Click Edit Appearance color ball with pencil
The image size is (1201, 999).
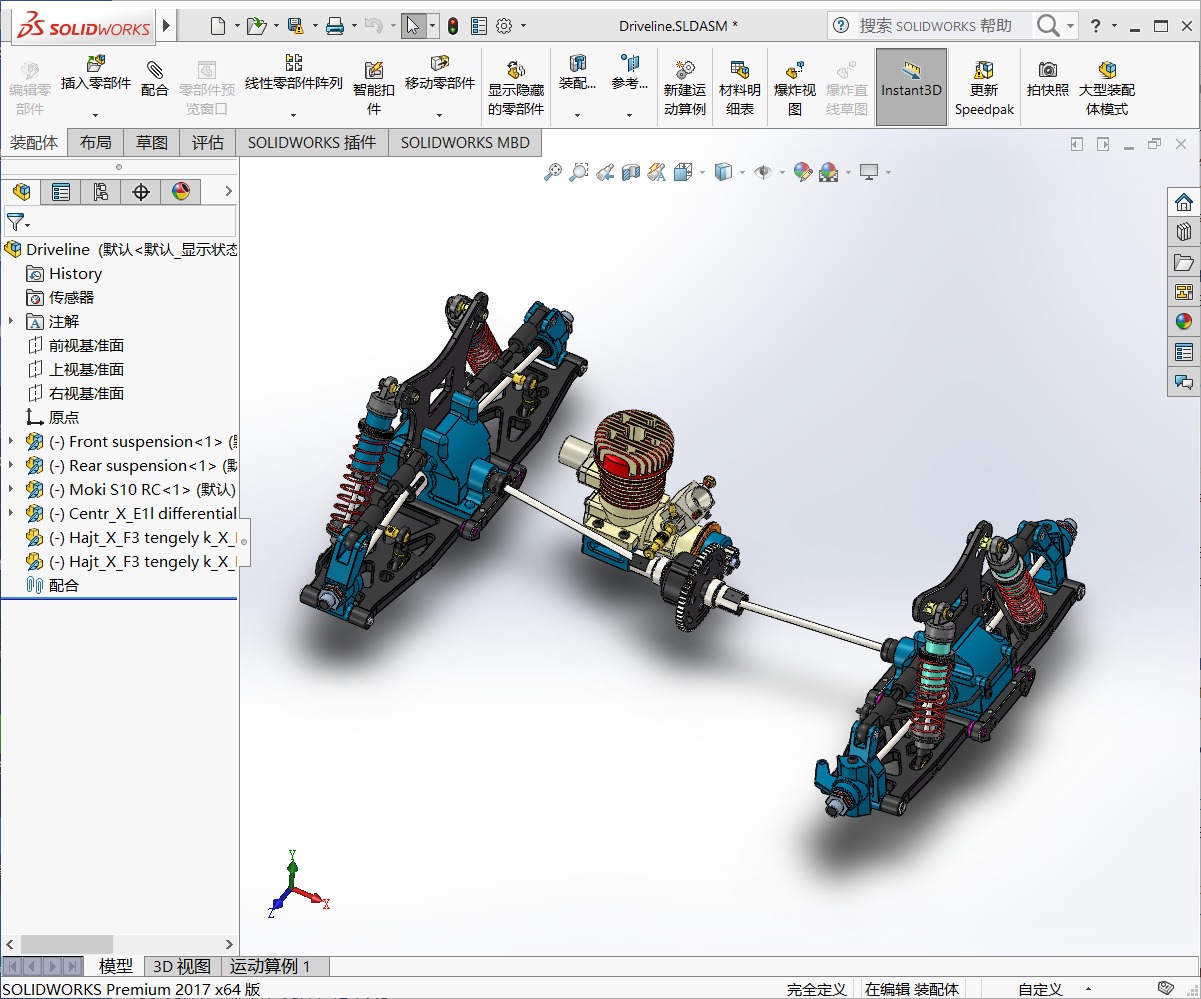(803, 172)
